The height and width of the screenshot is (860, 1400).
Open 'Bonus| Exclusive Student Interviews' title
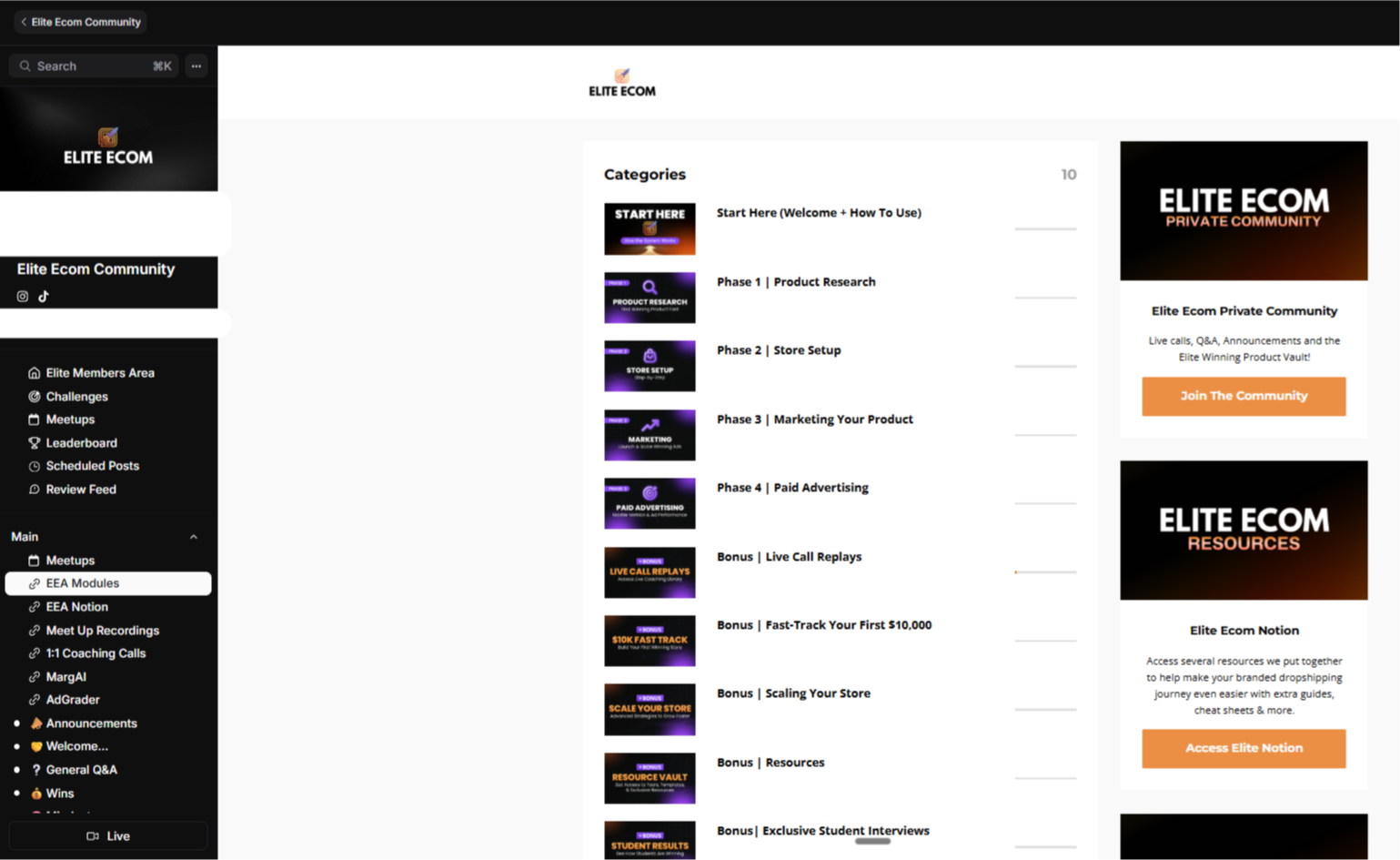coord(823,831)
